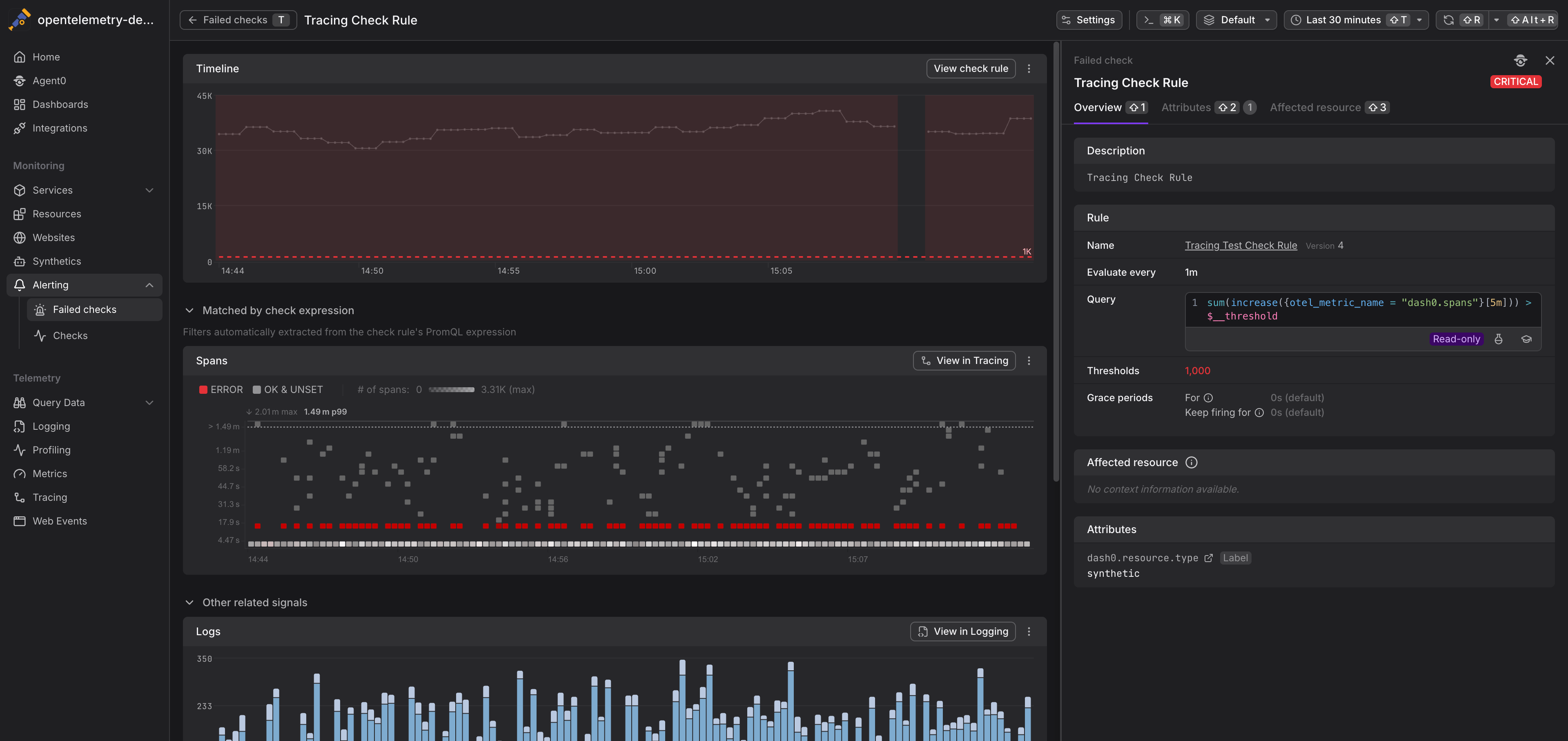
Task: Toggle the OK & UNSET legend
Action: [x=288, y=390]
